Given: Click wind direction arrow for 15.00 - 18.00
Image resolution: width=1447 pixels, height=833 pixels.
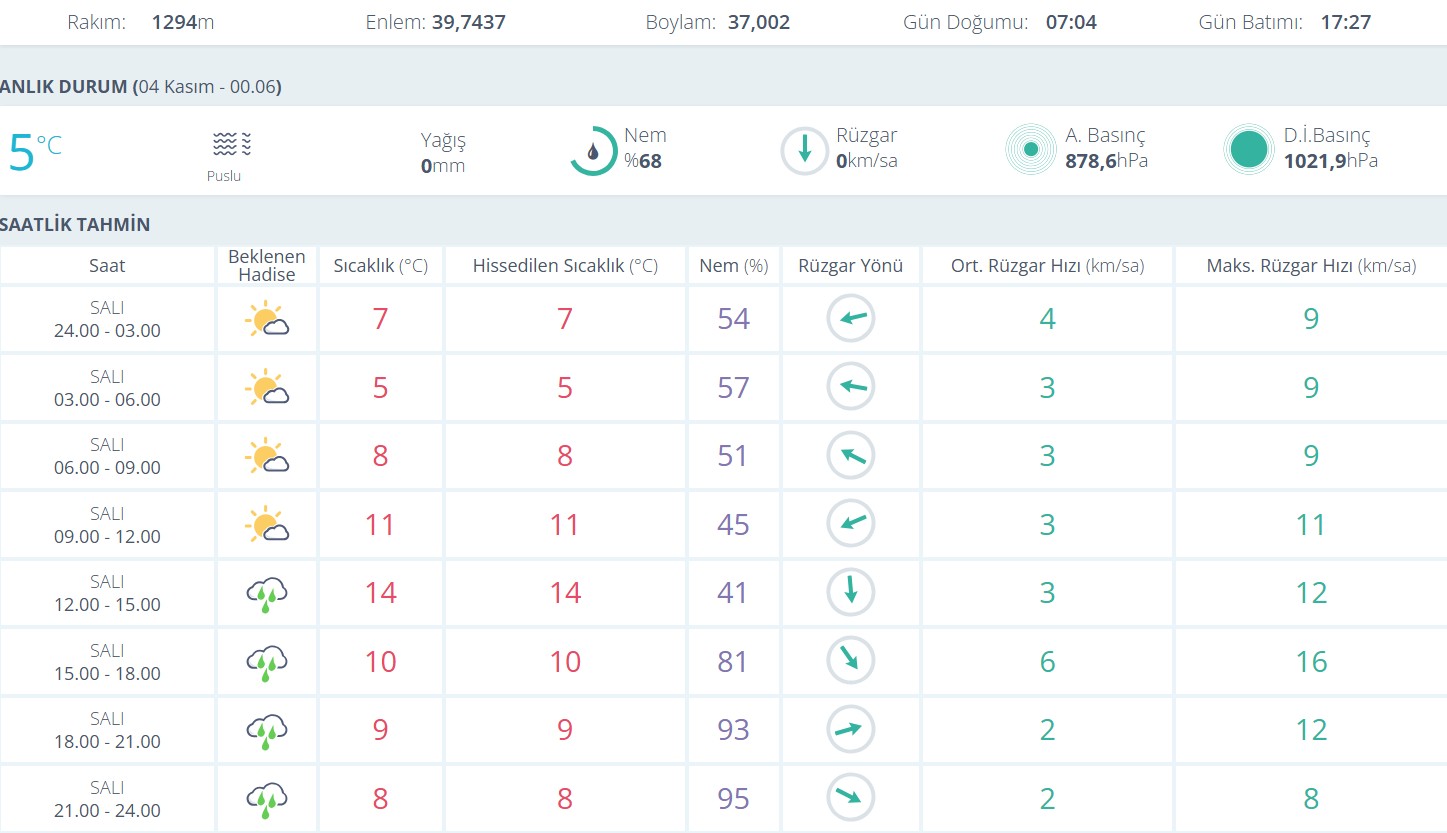Looking at the screenshot, I should pyautogui.click(x=850, y=661).
